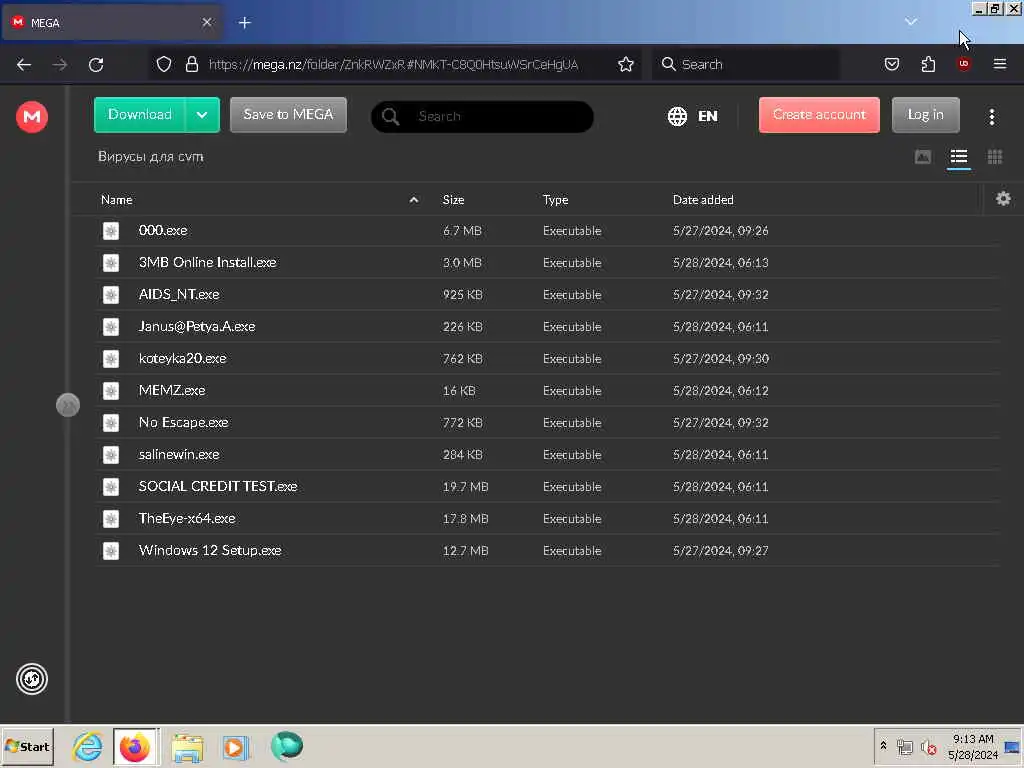The image size is (1024, 768).
Task: Sort by the Name column header
Action: click(117, 200)
